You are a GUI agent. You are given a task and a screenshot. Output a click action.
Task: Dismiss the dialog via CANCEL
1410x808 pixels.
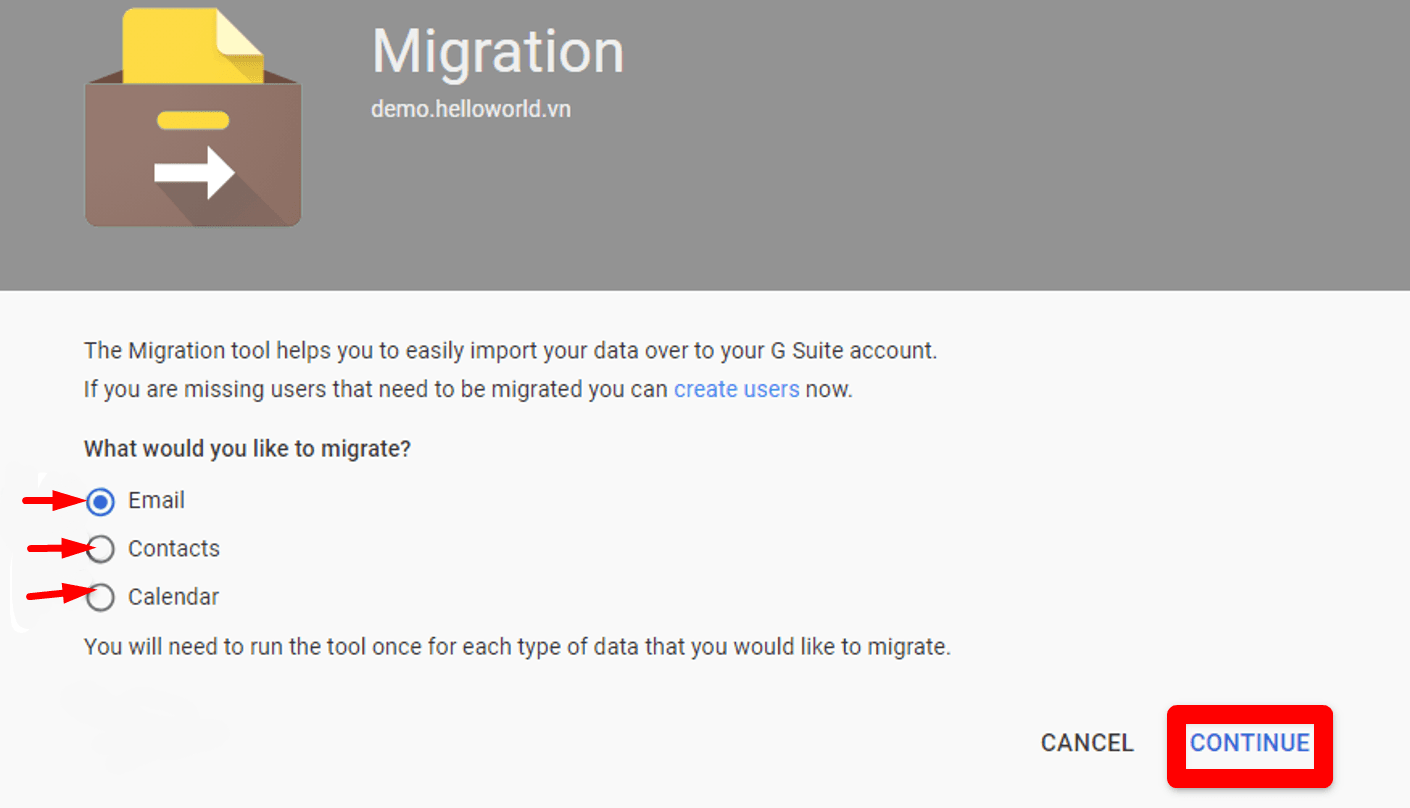1087,743
